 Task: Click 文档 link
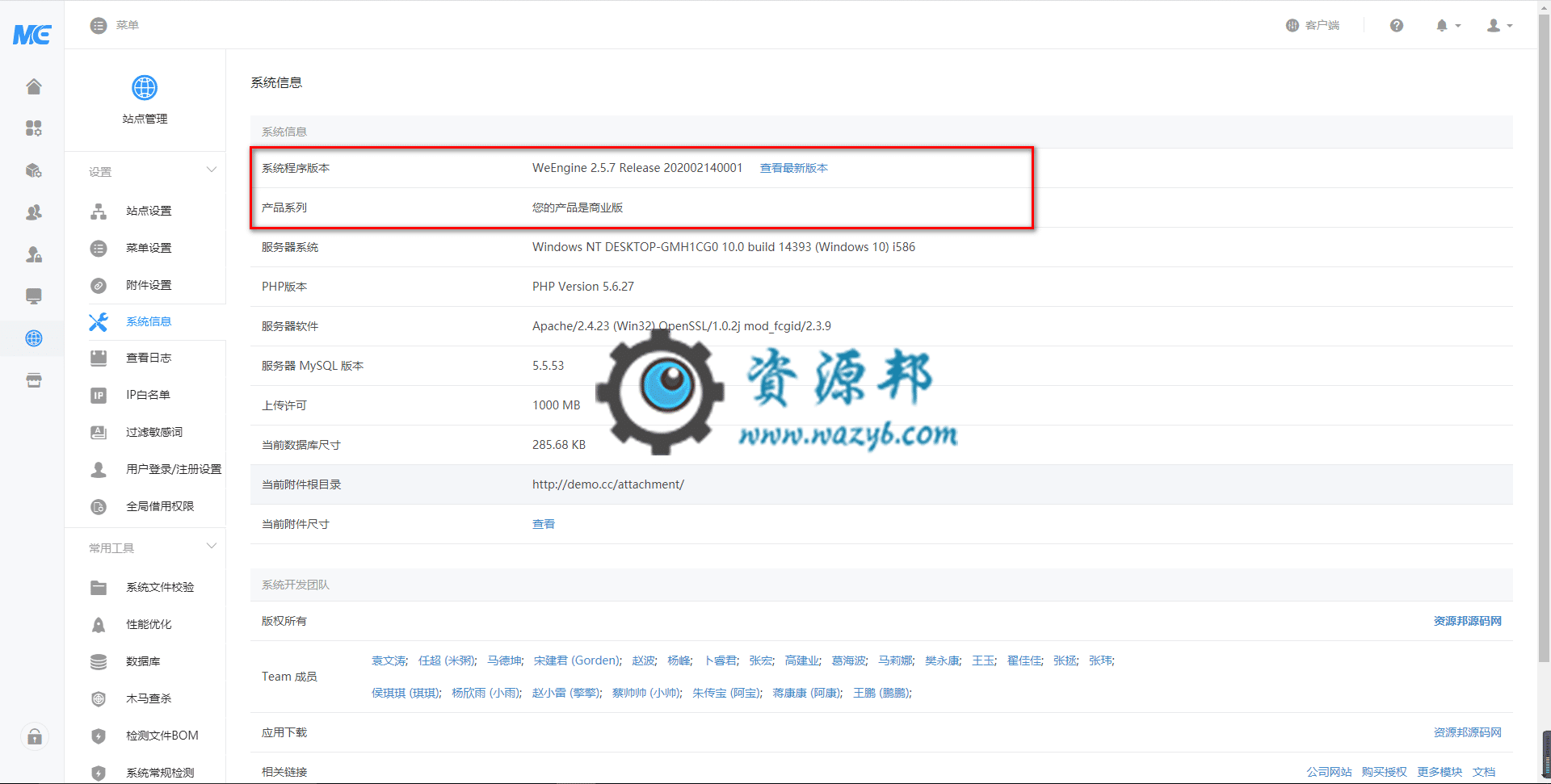coord(1483,772)
